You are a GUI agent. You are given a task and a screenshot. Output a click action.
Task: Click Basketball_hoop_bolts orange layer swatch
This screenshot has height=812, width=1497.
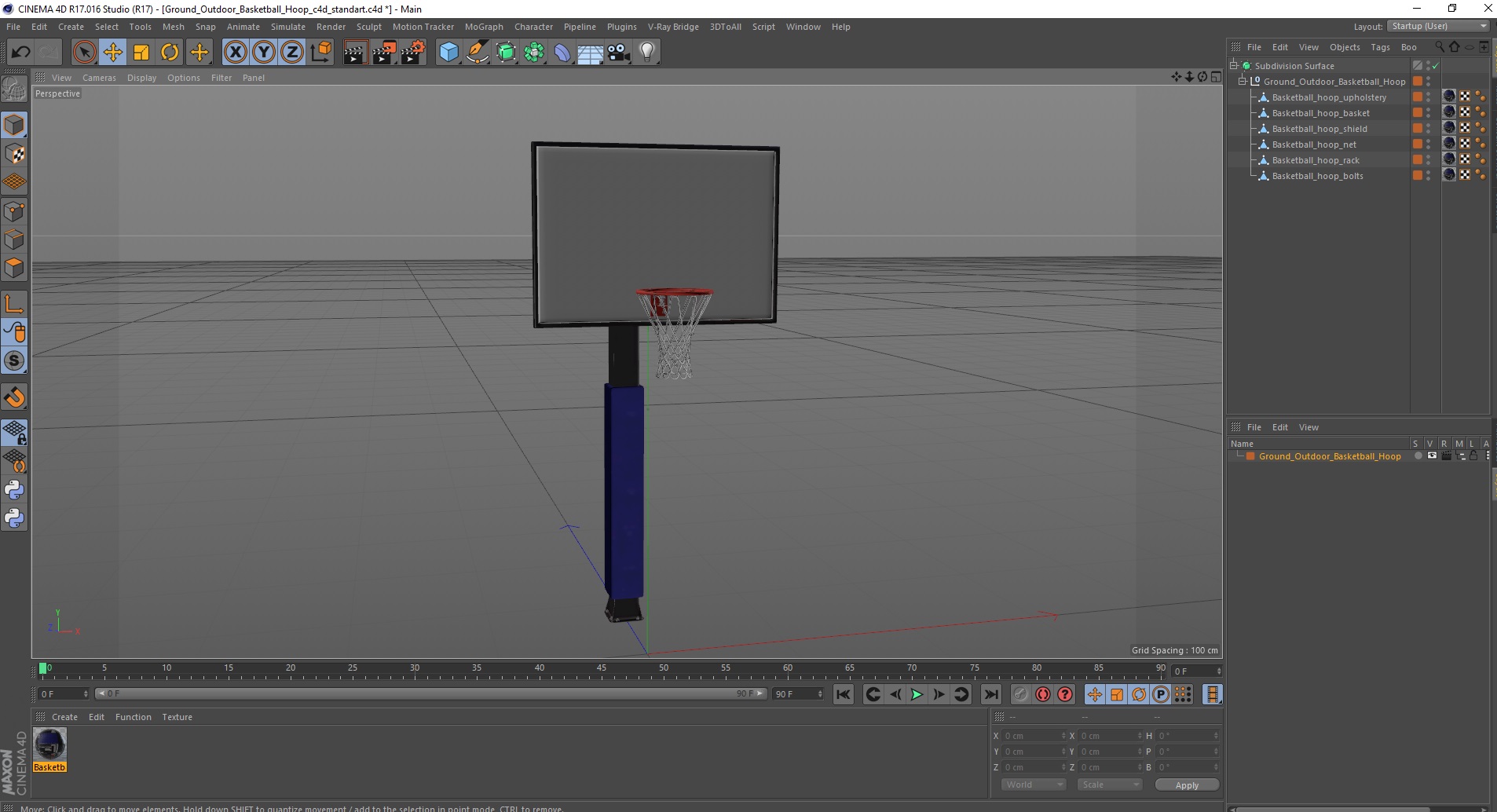(1418, 176)
